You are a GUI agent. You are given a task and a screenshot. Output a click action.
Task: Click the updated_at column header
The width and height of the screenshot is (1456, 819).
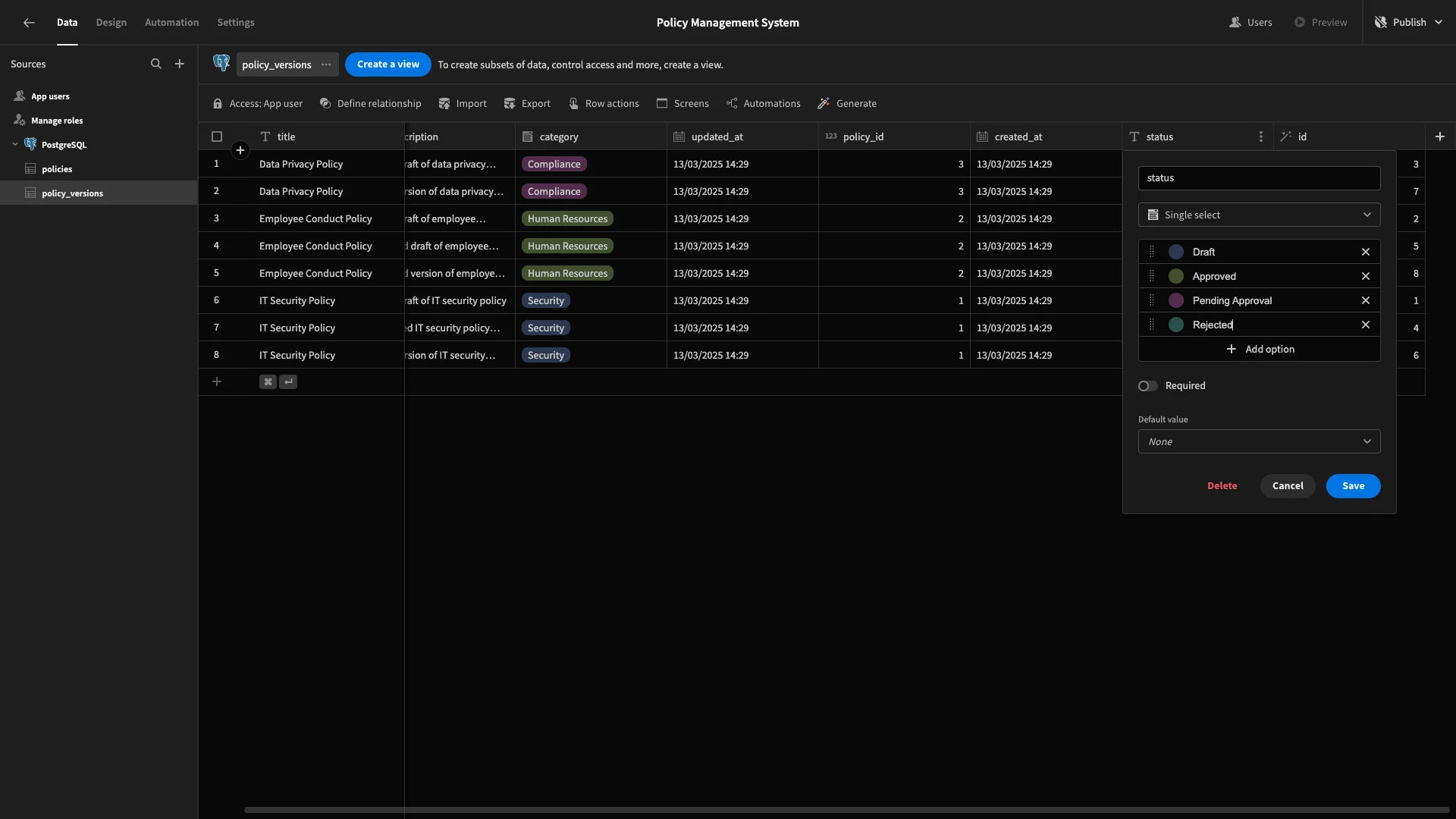point(742,136)
